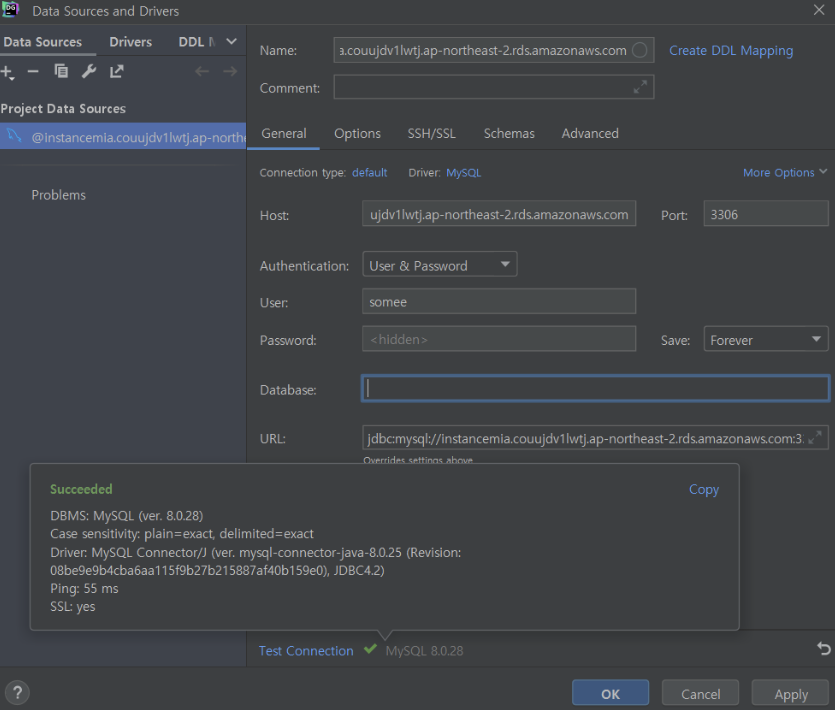Click the make global export icon
The image size is (835, 710).
click(x=117, y=71)
